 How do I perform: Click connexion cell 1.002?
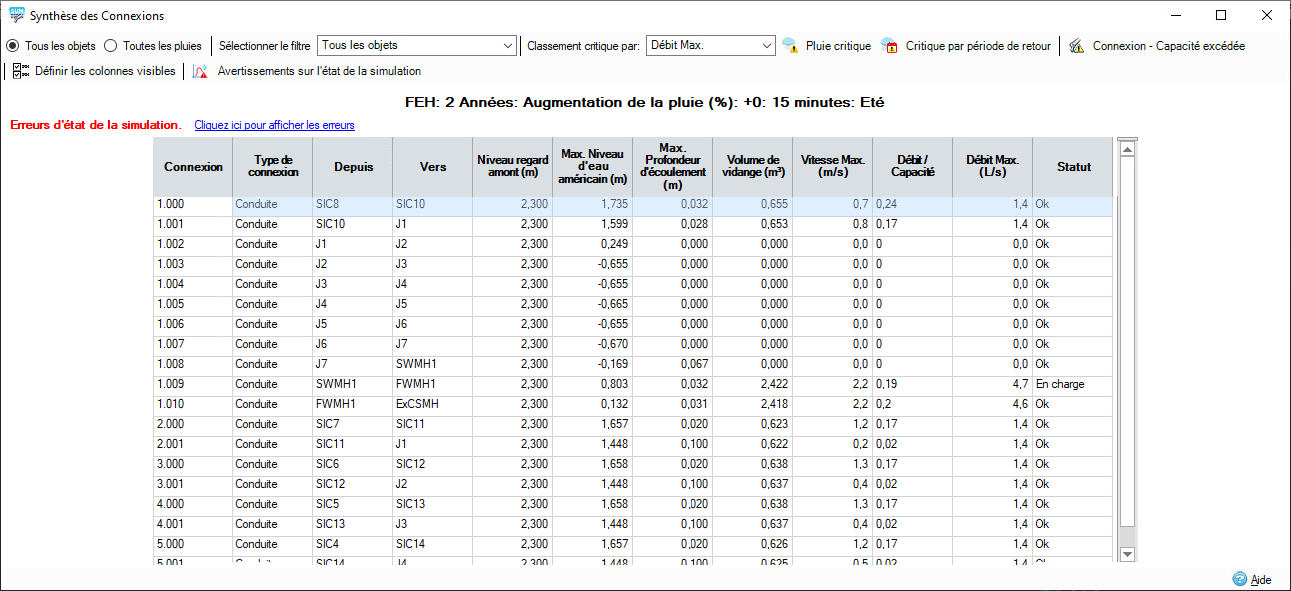tap(193, 244)
